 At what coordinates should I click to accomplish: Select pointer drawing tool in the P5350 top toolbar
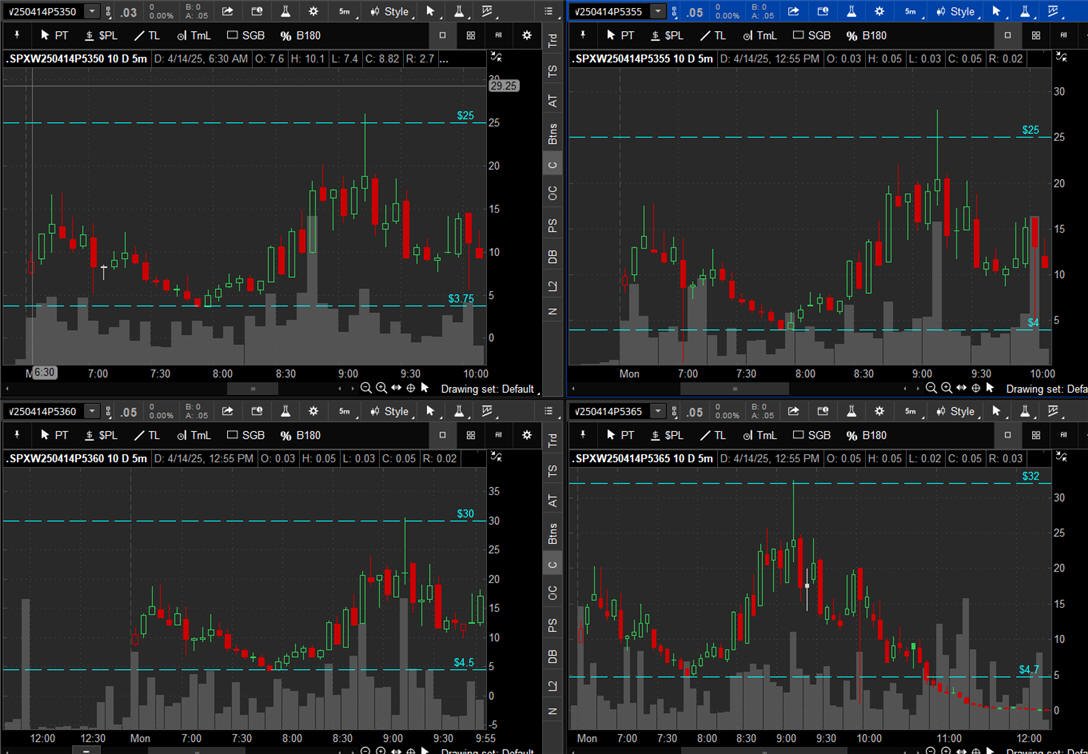pos(430,12)
